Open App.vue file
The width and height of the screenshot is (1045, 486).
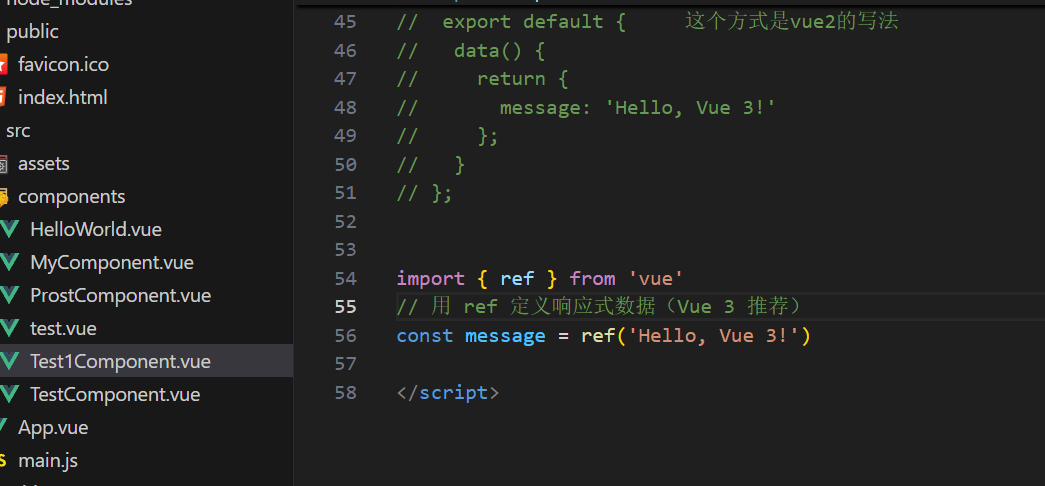(53, 427)
